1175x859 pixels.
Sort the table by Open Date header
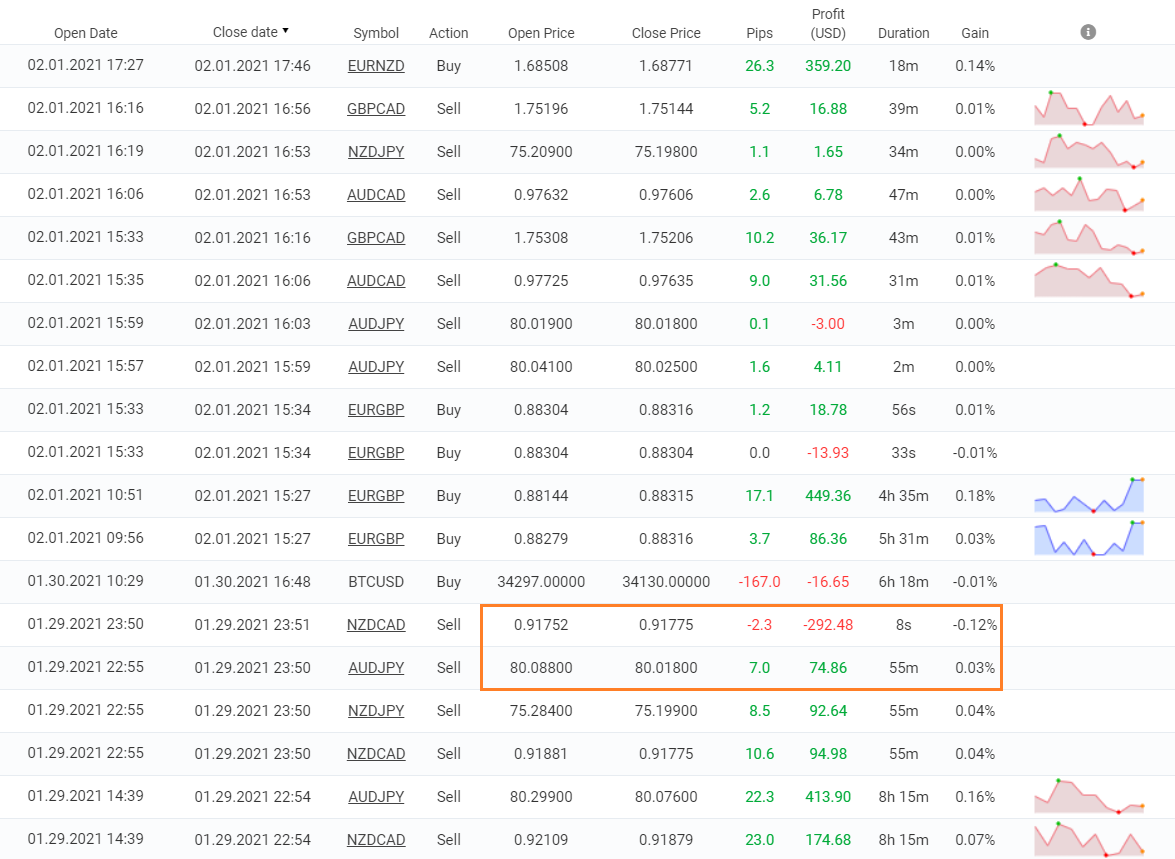click(x=85, y=33)
